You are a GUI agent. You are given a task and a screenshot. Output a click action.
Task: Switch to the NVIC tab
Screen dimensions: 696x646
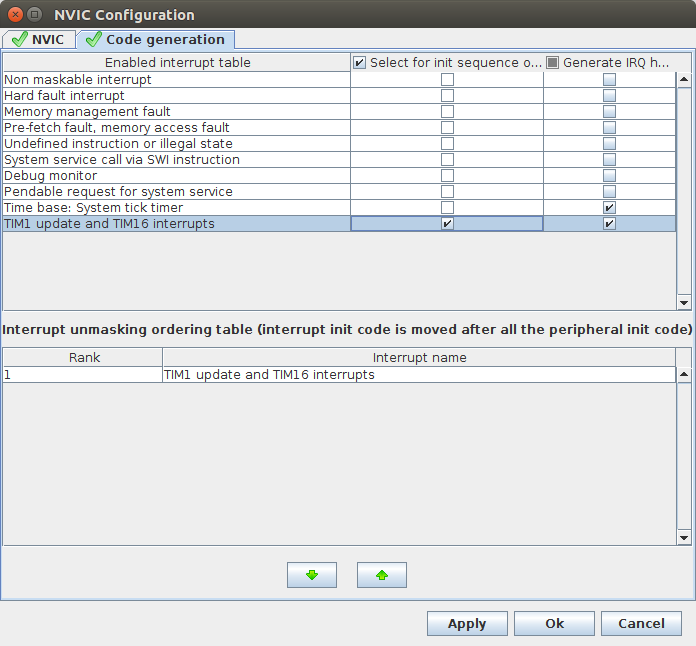coord(38,39)
